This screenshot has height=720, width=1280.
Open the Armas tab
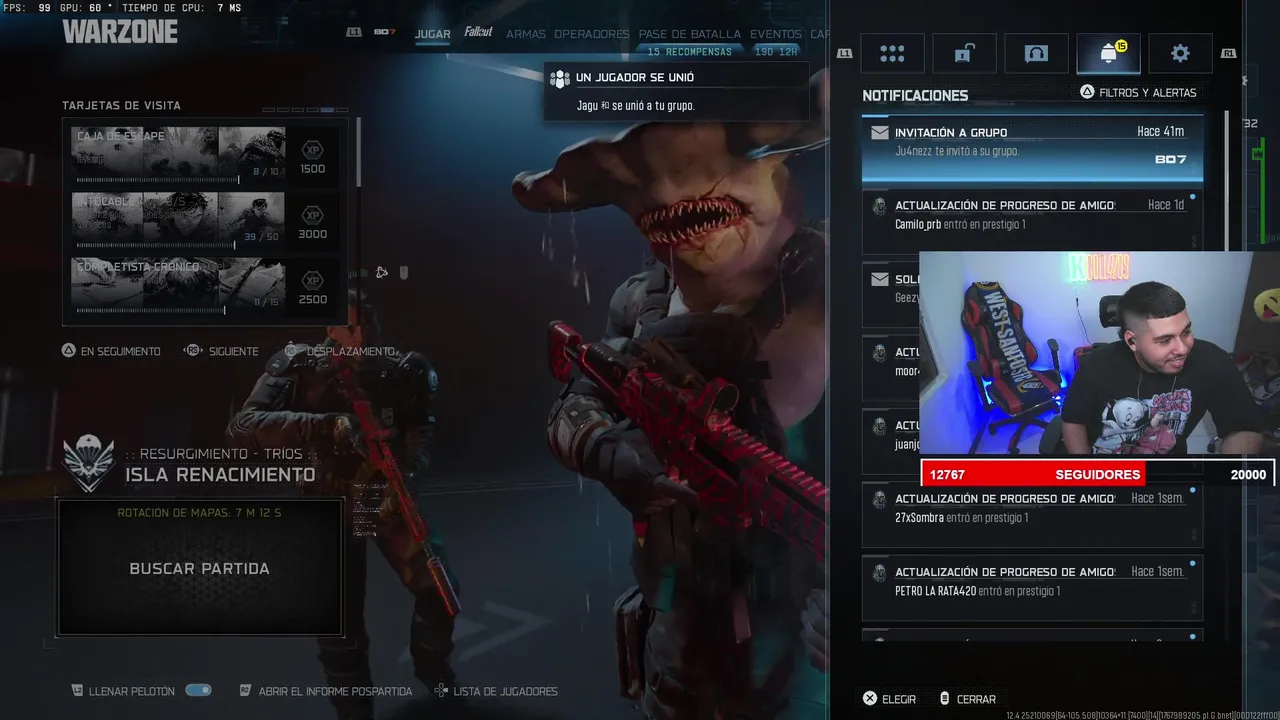(x=526, y=34)
